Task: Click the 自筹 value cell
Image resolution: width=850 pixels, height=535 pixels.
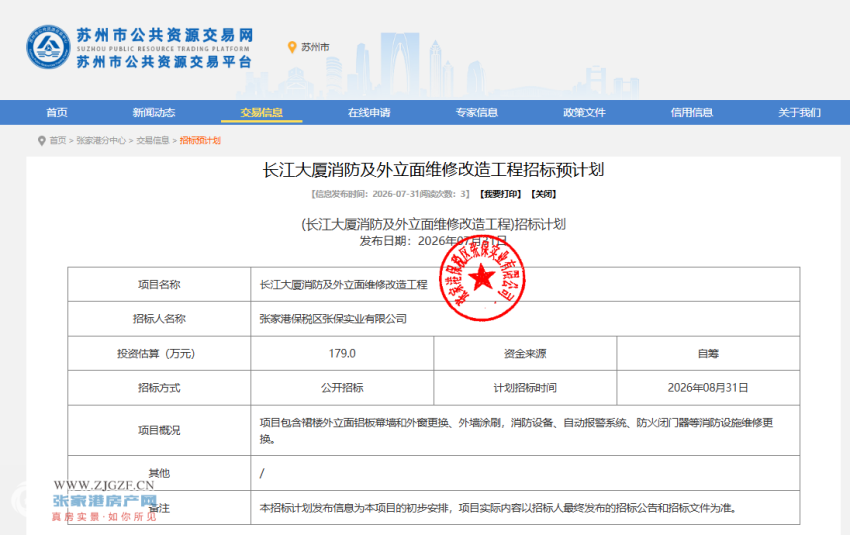Action: (x=708, y=353)
